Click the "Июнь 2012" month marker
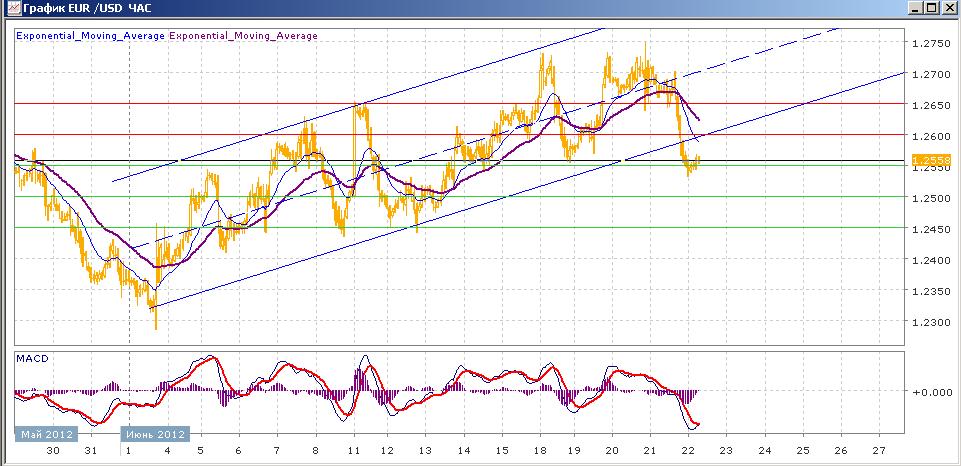Image resolution: width=961 pixels, height=466 pixels. click(155, 434)
